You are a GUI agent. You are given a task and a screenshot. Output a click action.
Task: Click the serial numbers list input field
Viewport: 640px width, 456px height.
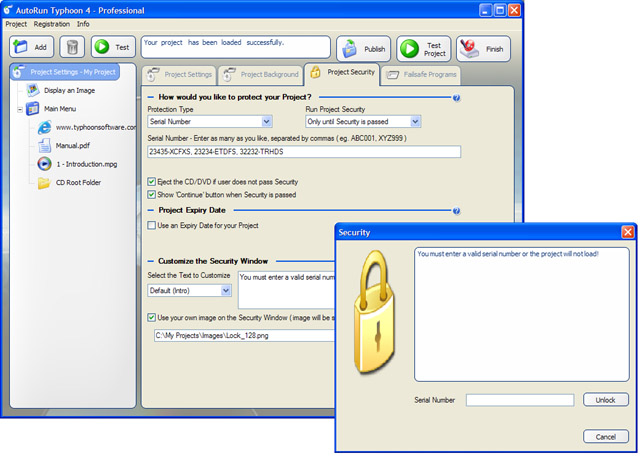304,152
